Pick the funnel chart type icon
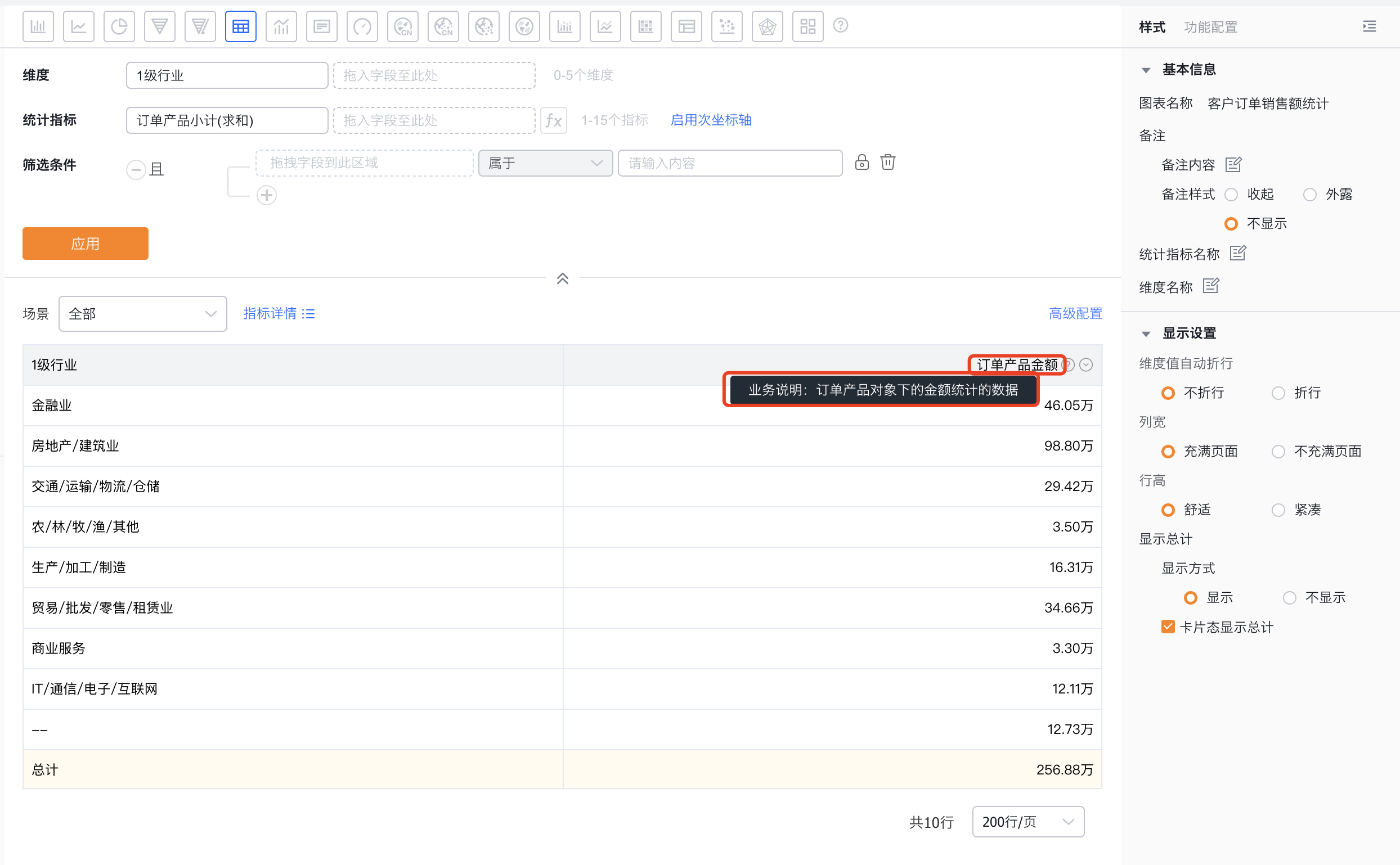1400x865 pixels. pos(160,26)
